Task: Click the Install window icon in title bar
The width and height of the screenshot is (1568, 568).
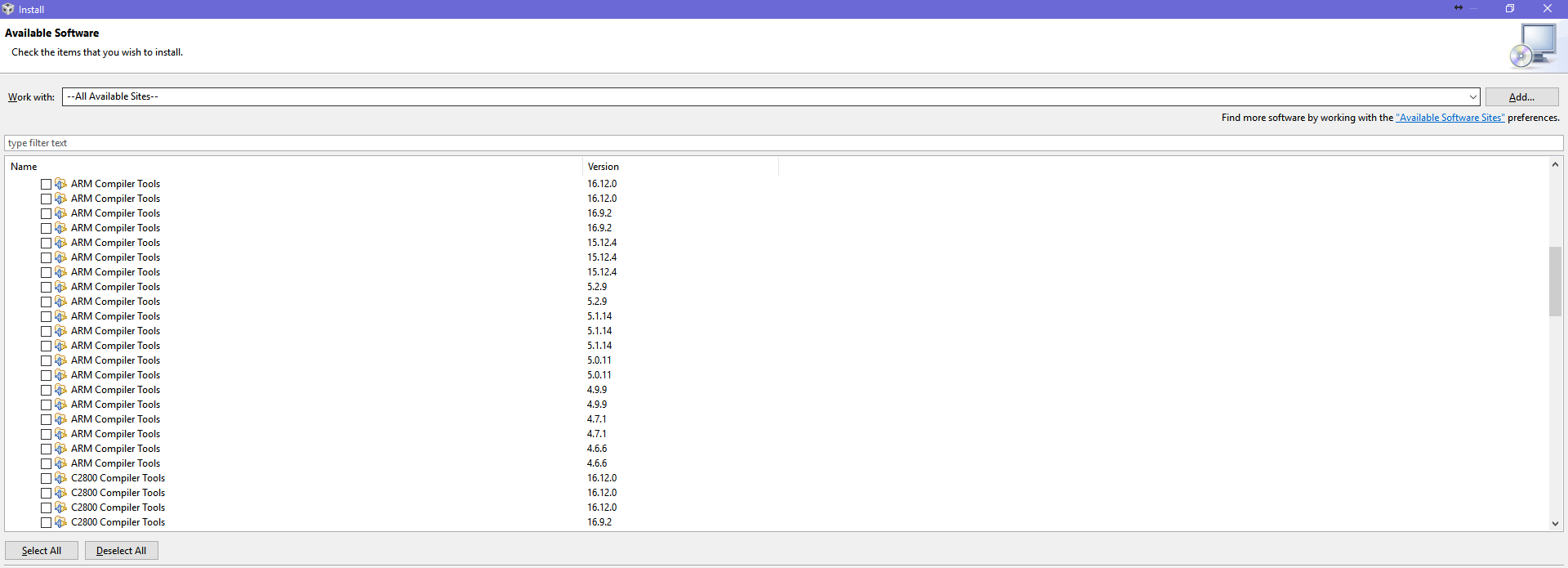Action: coord(8,9)
